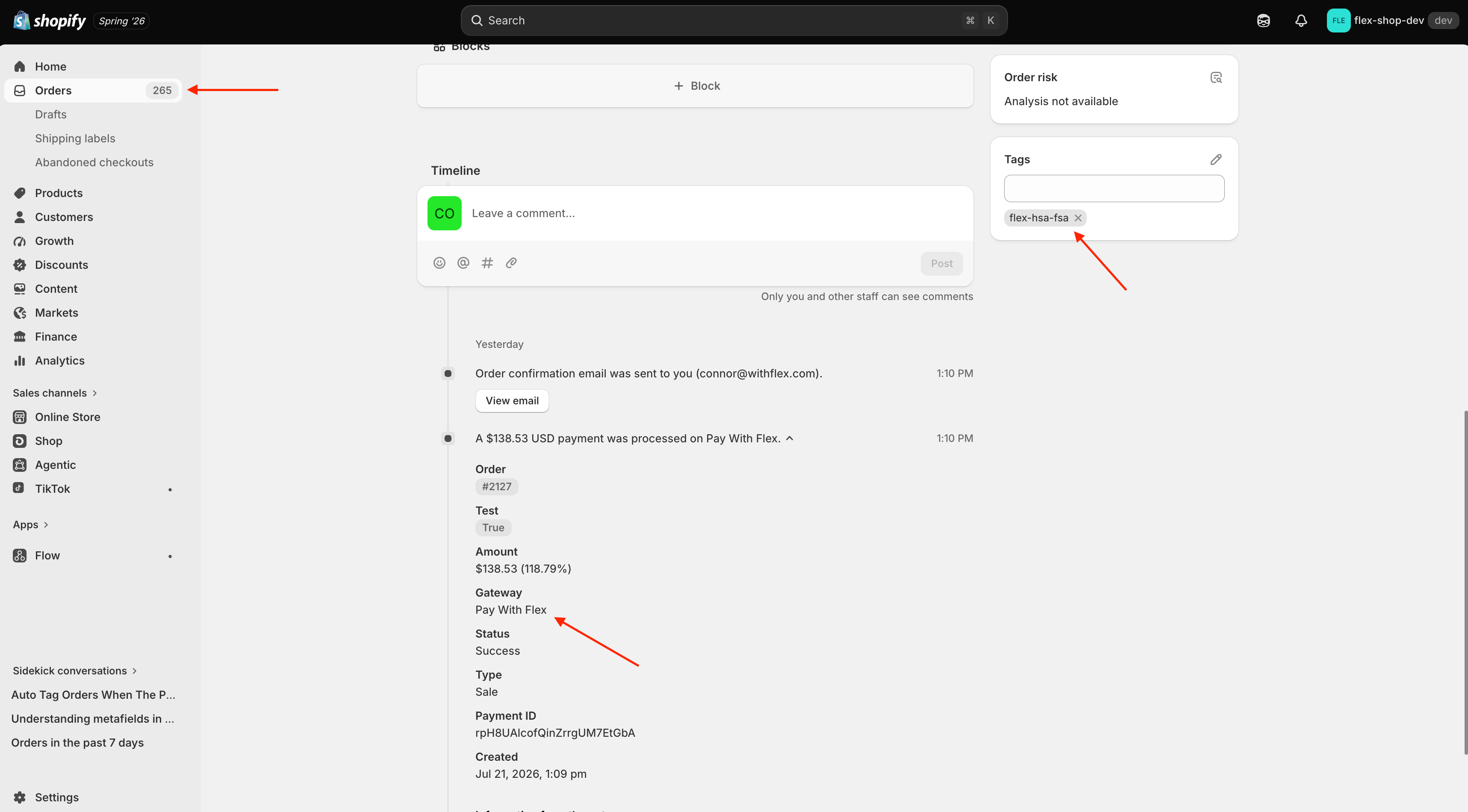Open Abandoned checkouts page

coord(94,162)
